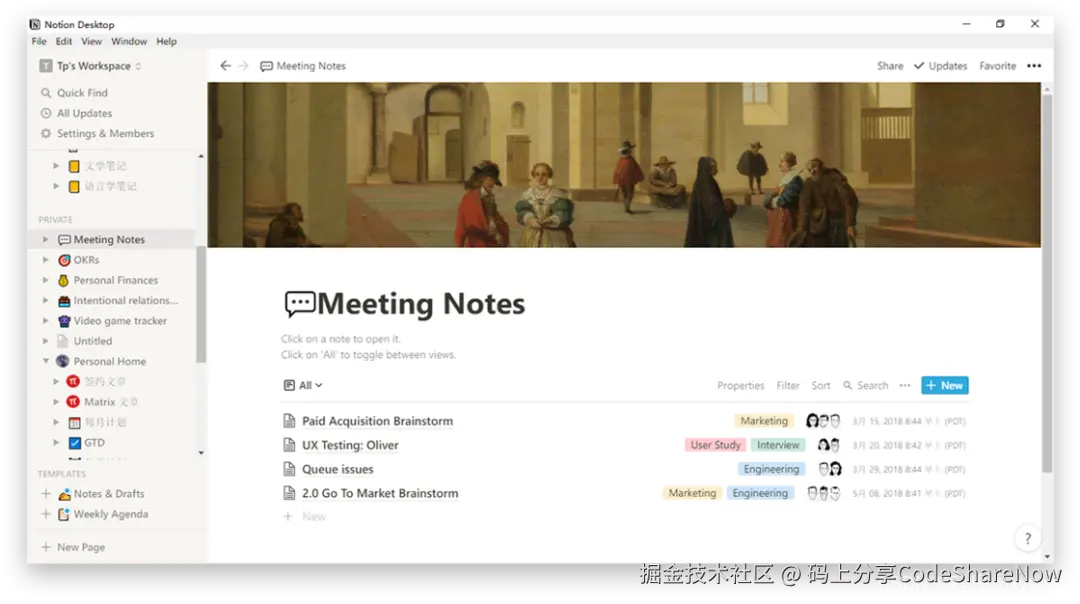Click the main page vertical scrollbar

[x=1047, y=284]
